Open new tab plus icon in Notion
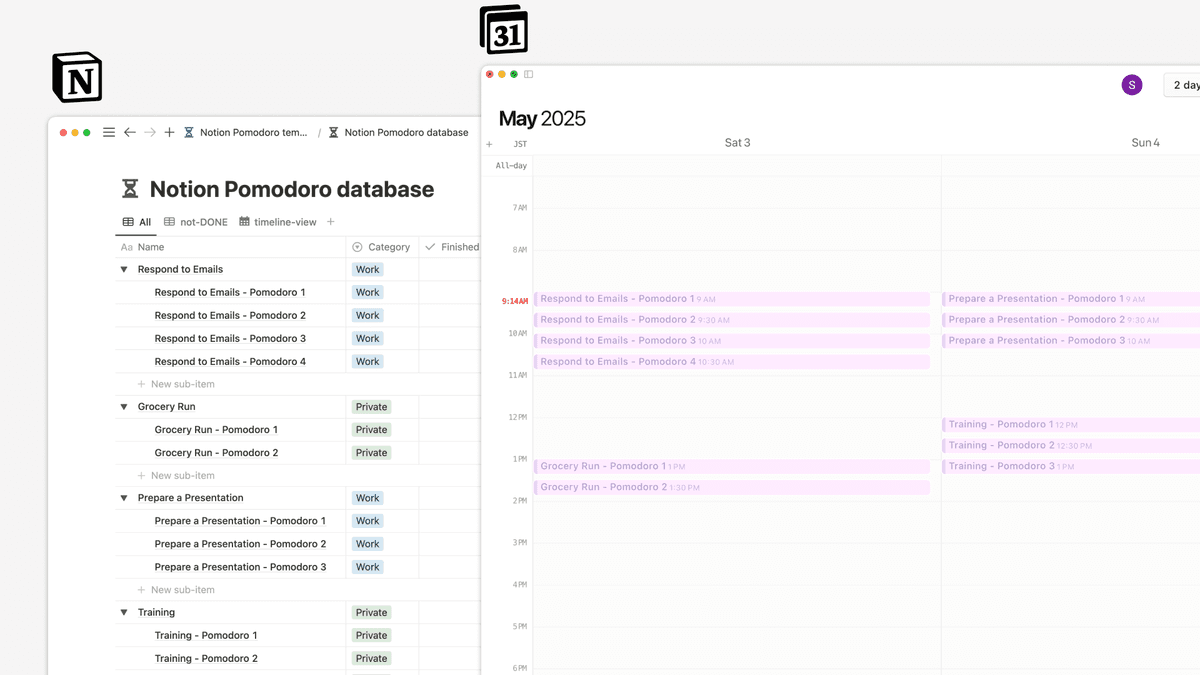The width and height of the screenshot is (1200, 675). [170, 132]
